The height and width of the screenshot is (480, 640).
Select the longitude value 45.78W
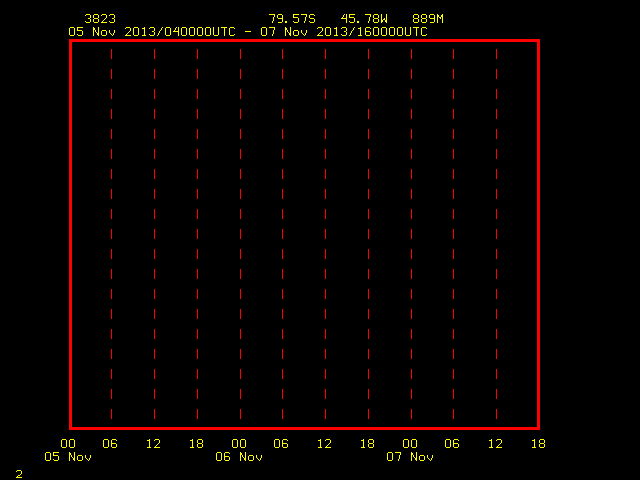click(364, 19)
